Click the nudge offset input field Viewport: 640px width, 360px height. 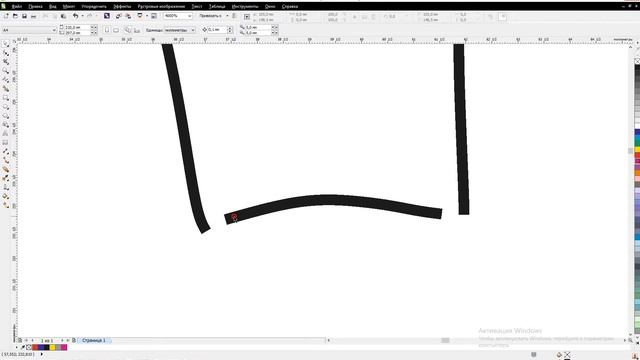coord(217,30)
